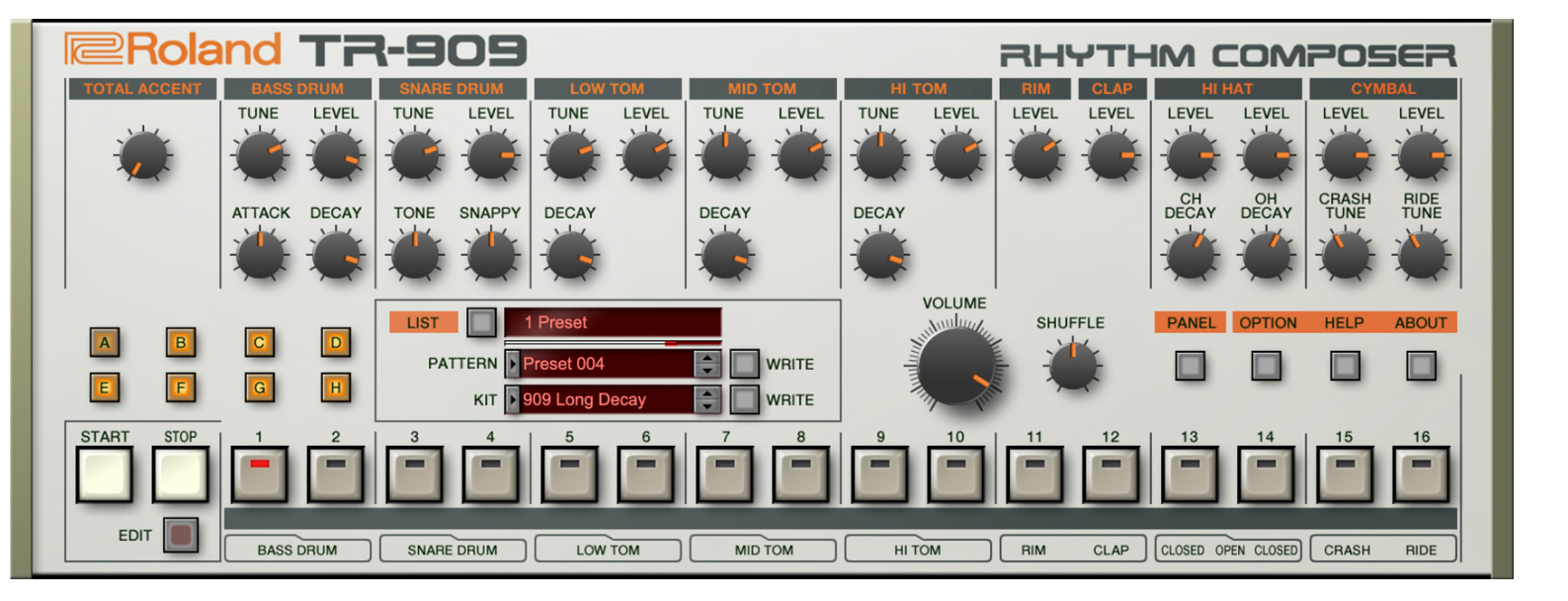
Task: Click the 1 Preset list display
Action: coord(613,322)
